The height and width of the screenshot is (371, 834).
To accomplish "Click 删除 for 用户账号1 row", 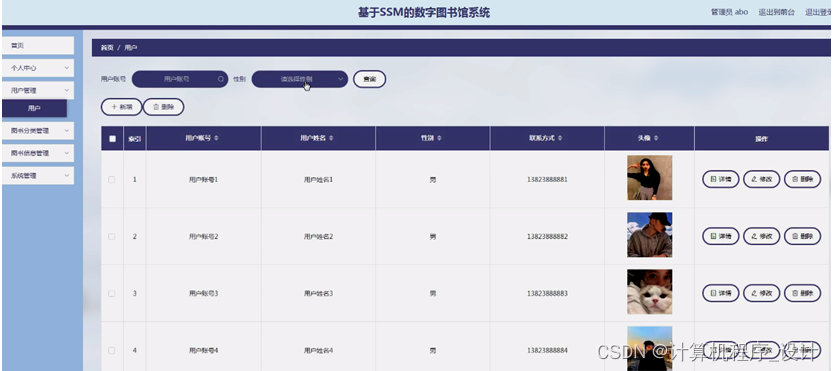I will pos(803,180).
